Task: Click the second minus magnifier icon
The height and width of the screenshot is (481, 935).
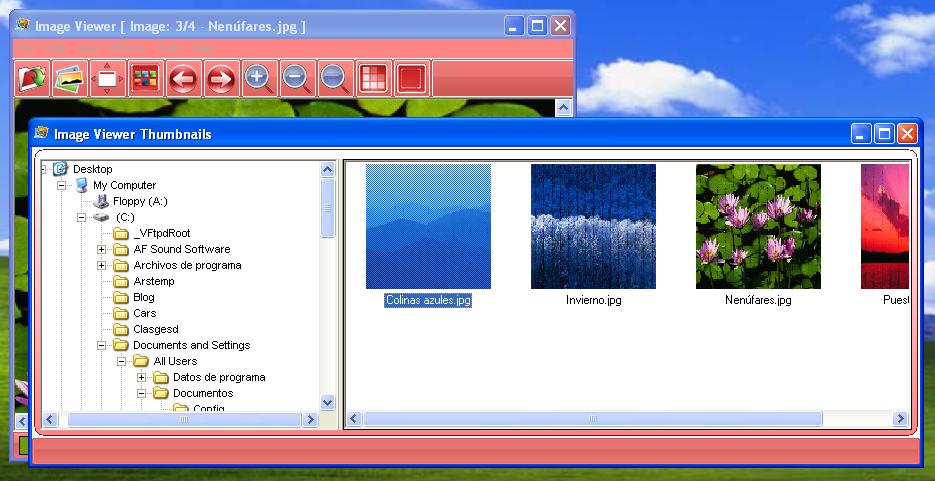Action: point(335,78)
